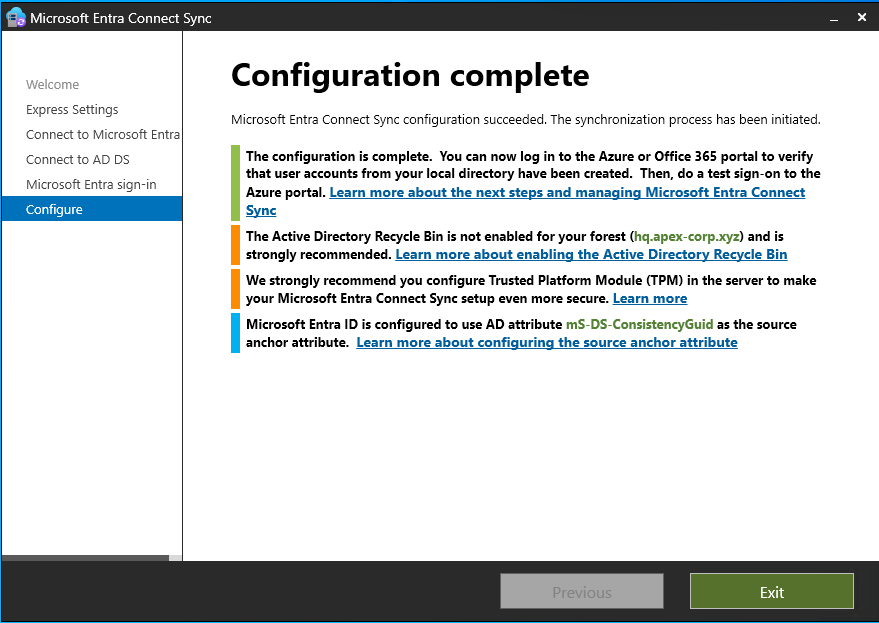This screenshot has width=879, height=623.
Task: Click the greyed-out Previous button
Action: [x=581, y=592]
